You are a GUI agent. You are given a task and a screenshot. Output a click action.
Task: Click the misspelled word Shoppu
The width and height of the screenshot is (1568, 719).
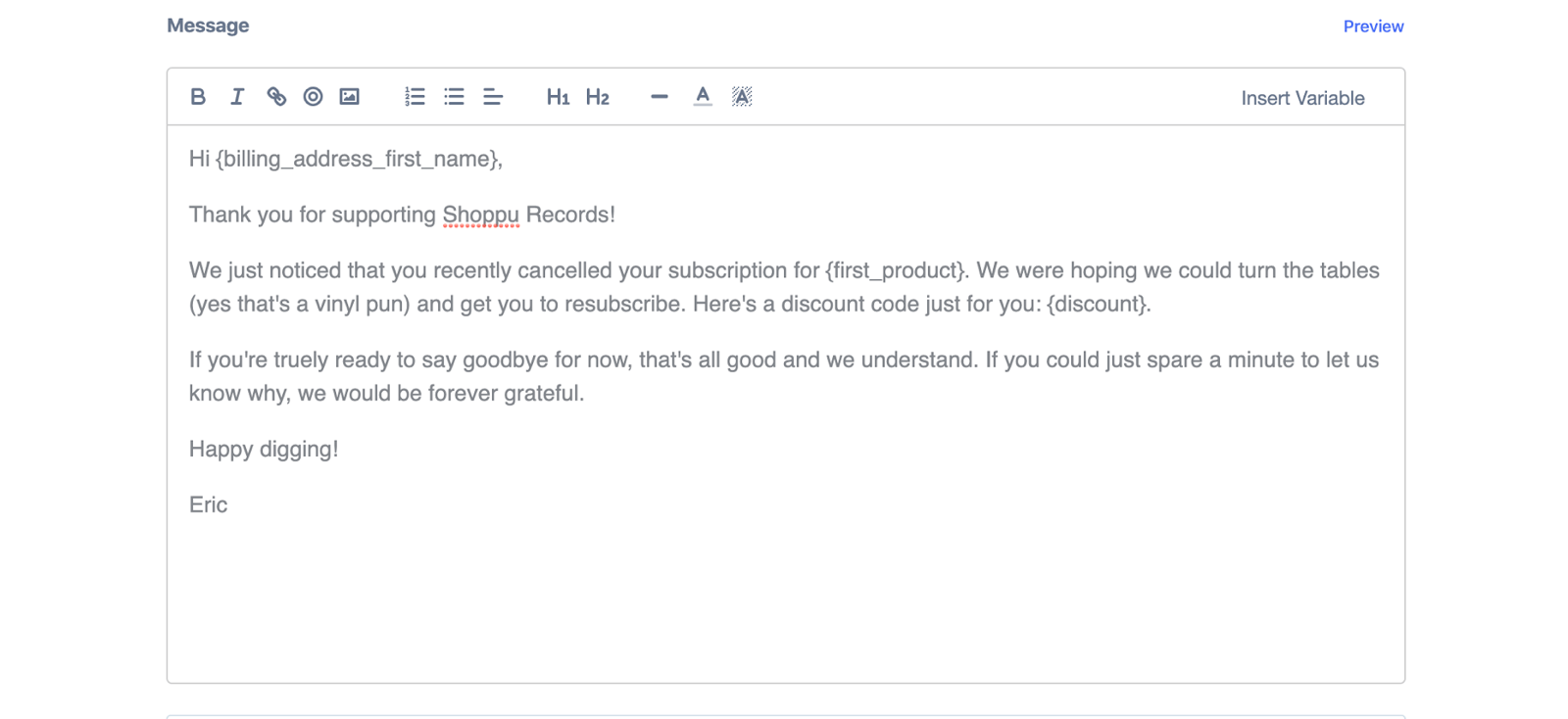click(480, 215)
